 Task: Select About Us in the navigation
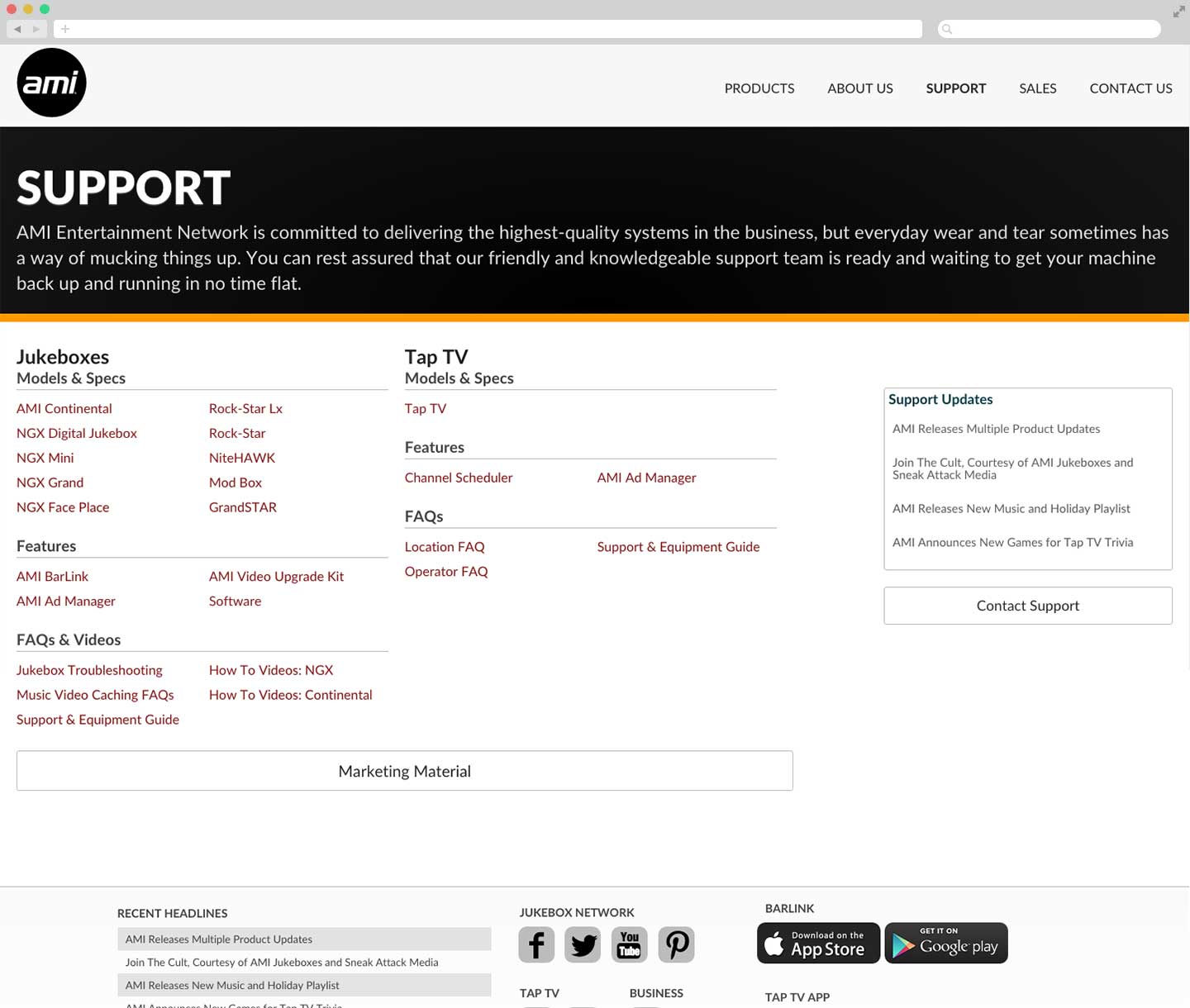pyautogui.click(x=859, y=88)
